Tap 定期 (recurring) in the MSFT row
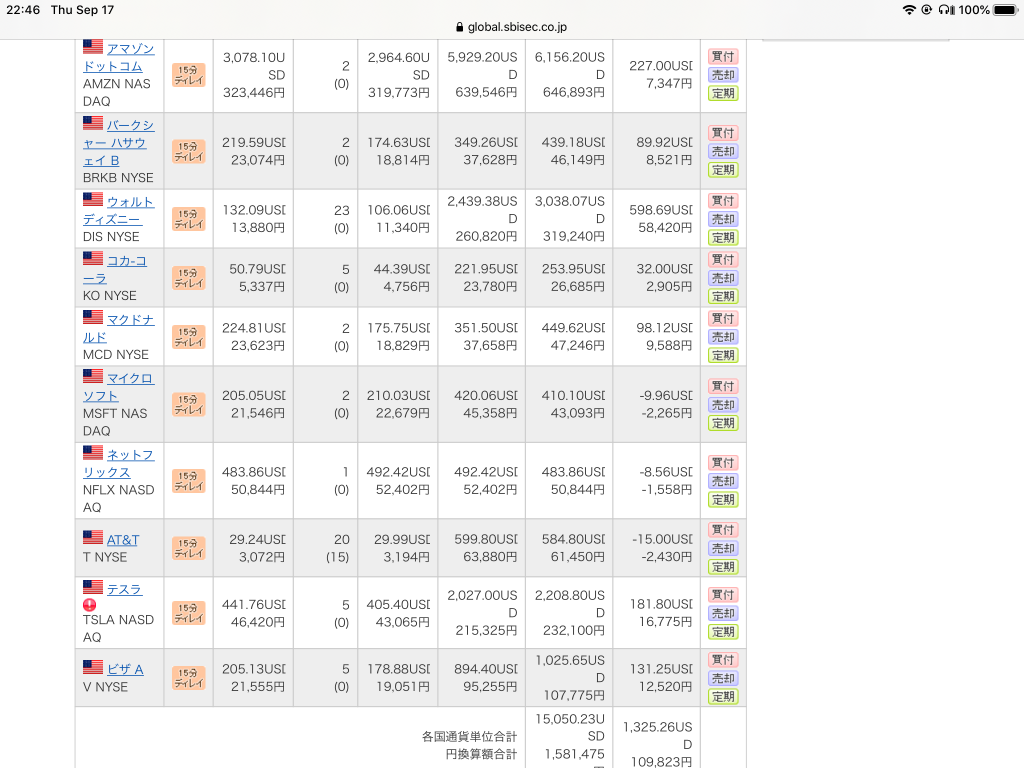Image resolution: width=1024 pixels, height=768 pixels. [723, 423]
